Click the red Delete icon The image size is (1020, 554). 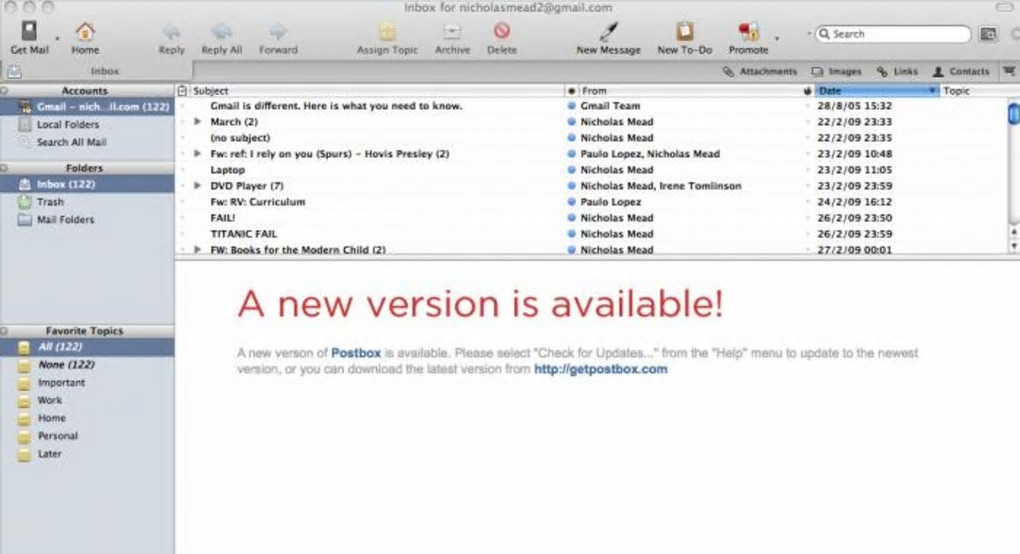click(x=502, y=31)
